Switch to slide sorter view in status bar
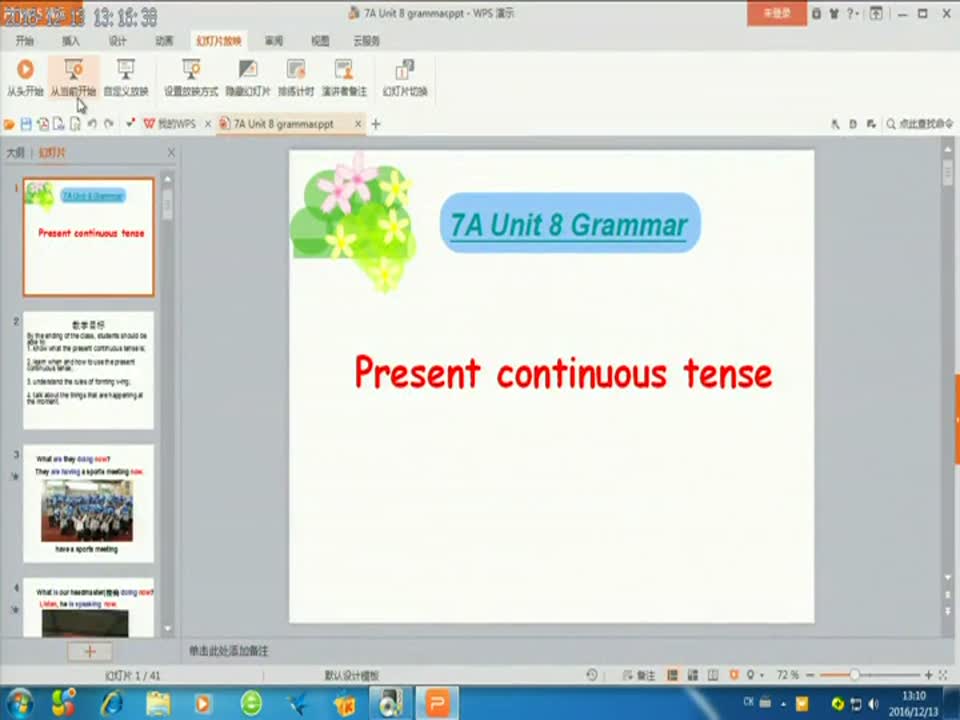Viewport: 960px width, 720px height. [x=692, y=675]
